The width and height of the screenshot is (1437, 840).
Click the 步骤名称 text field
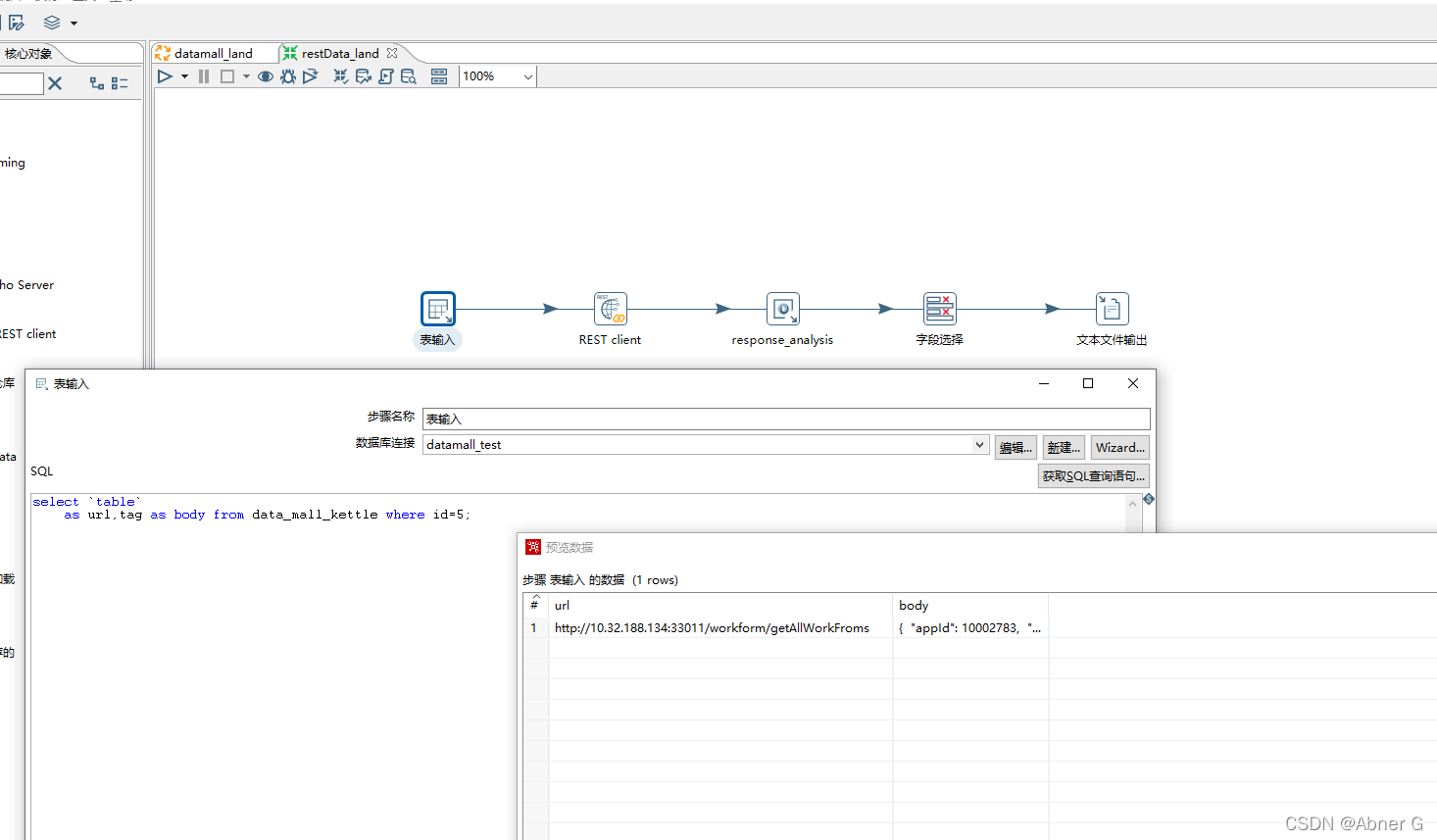pyautogui.click(x=786, y=419)
